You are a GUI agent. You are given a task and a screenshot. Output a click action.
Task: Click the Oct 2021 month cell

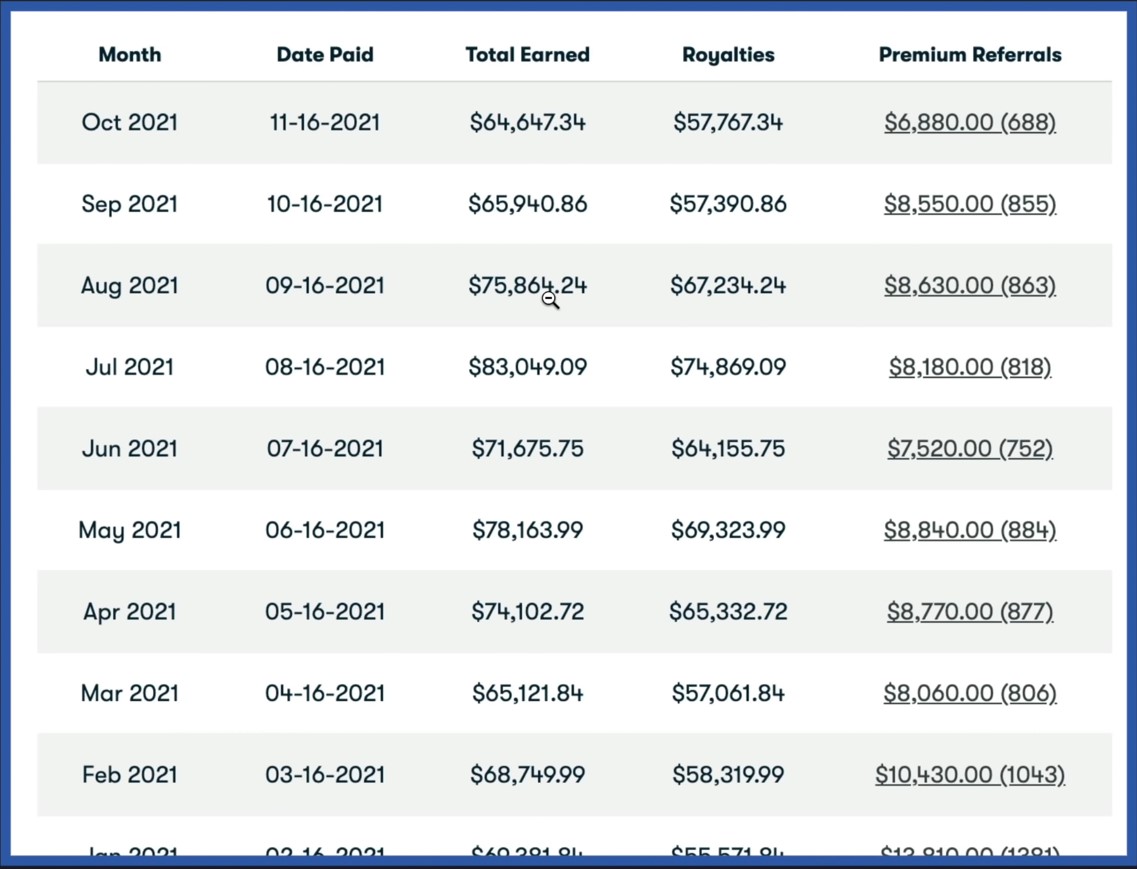click(x=130, y=123)
